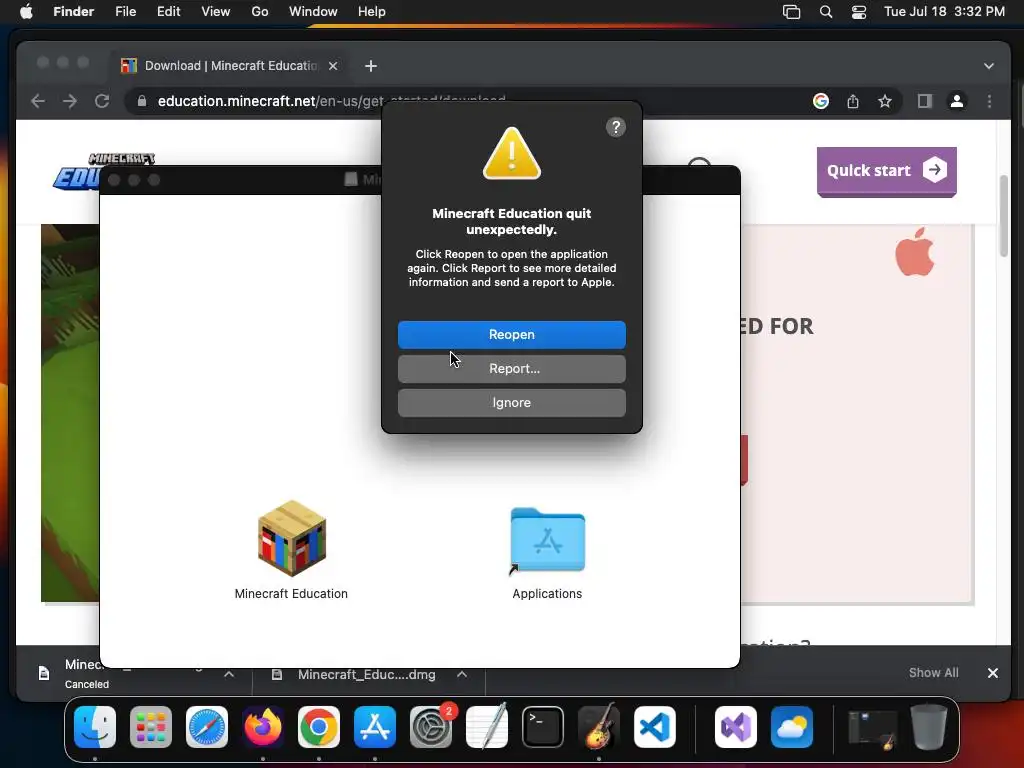Open the Edit menu
Viewport: 1024px width, 768px height.
(168, 12)
